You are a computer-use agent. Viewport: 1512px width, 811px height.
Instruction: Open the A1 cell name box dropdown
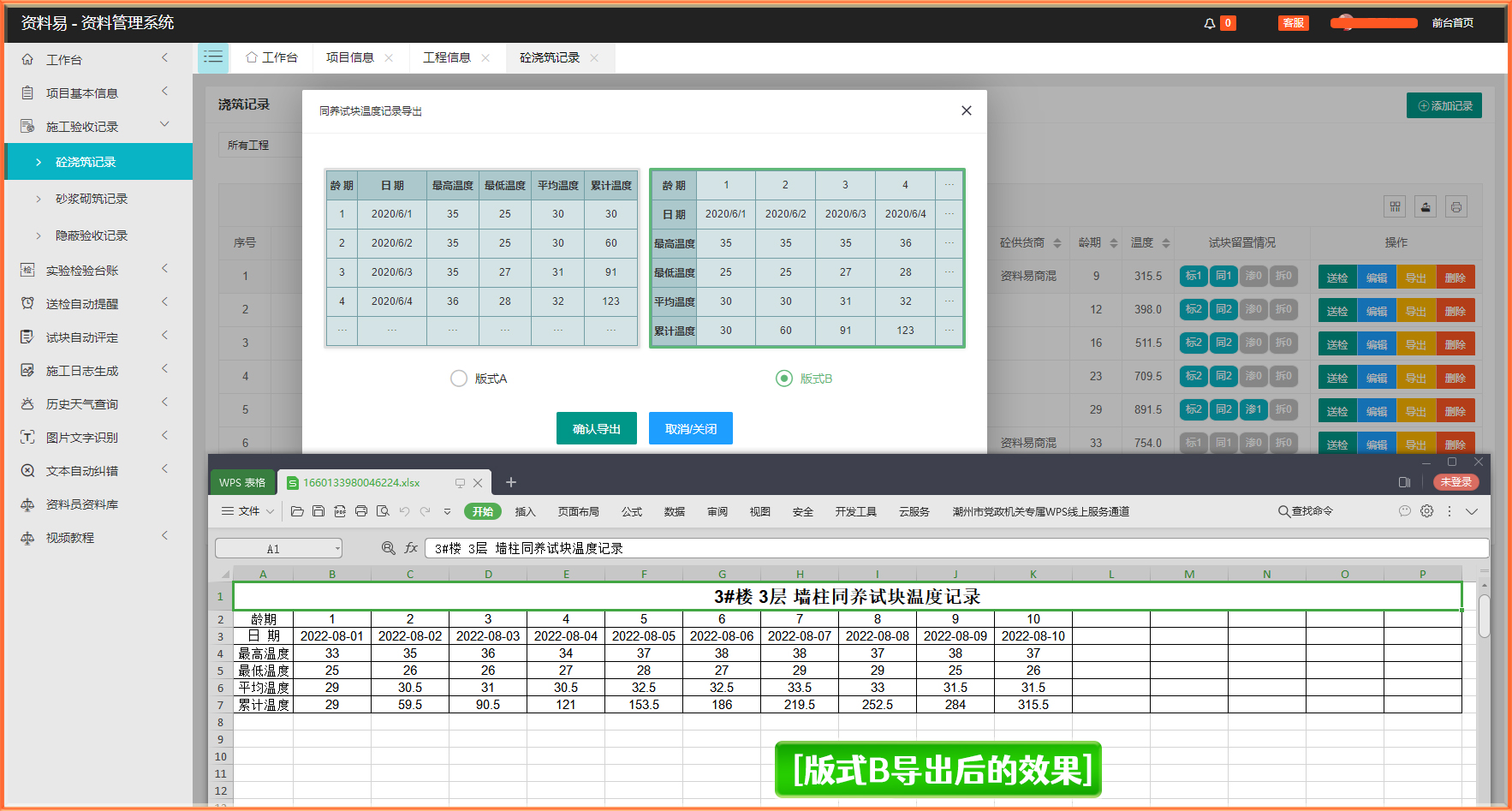[x=337, y=549]
